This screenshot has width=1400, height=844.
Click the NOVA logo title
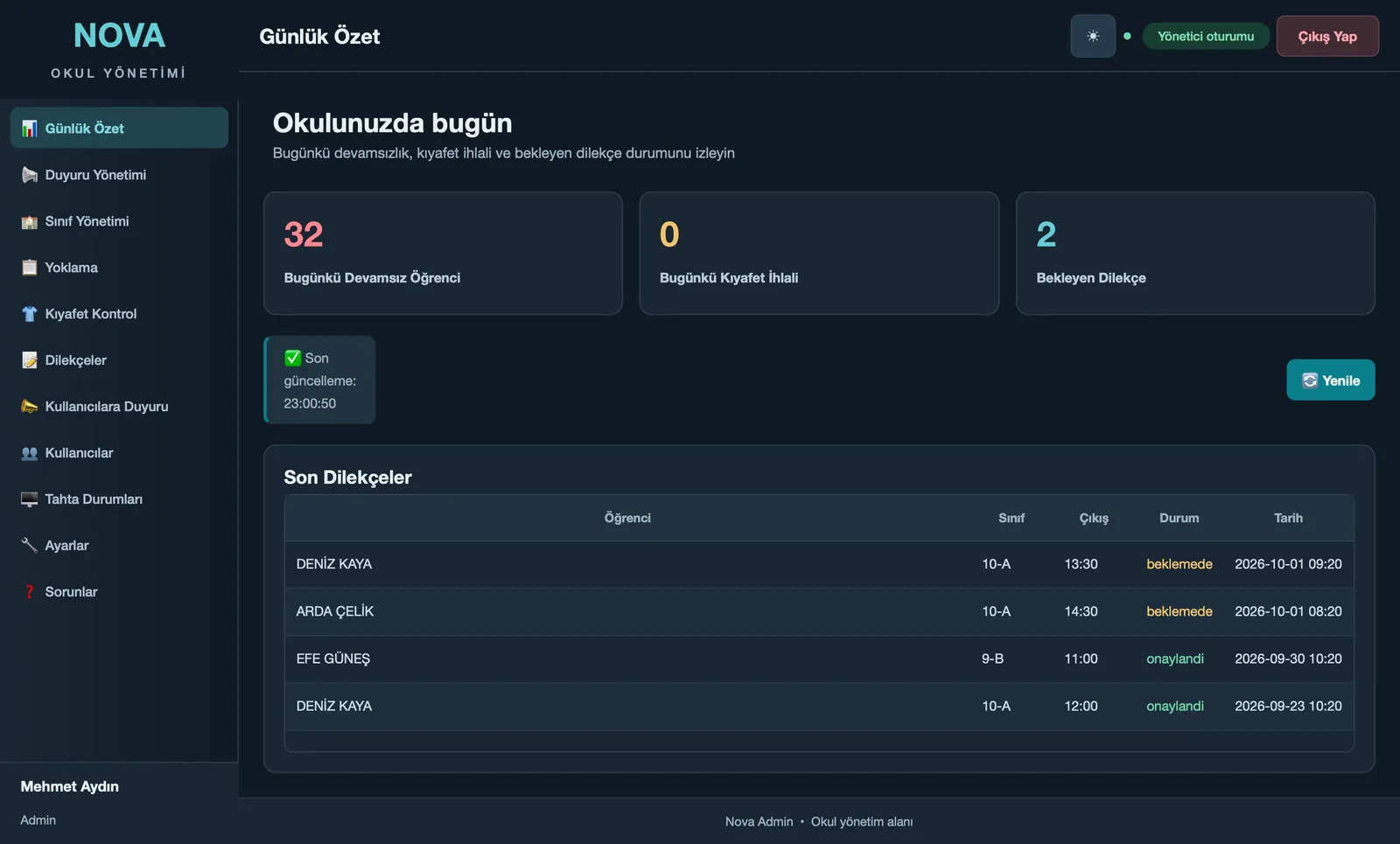tap(119, 36)
